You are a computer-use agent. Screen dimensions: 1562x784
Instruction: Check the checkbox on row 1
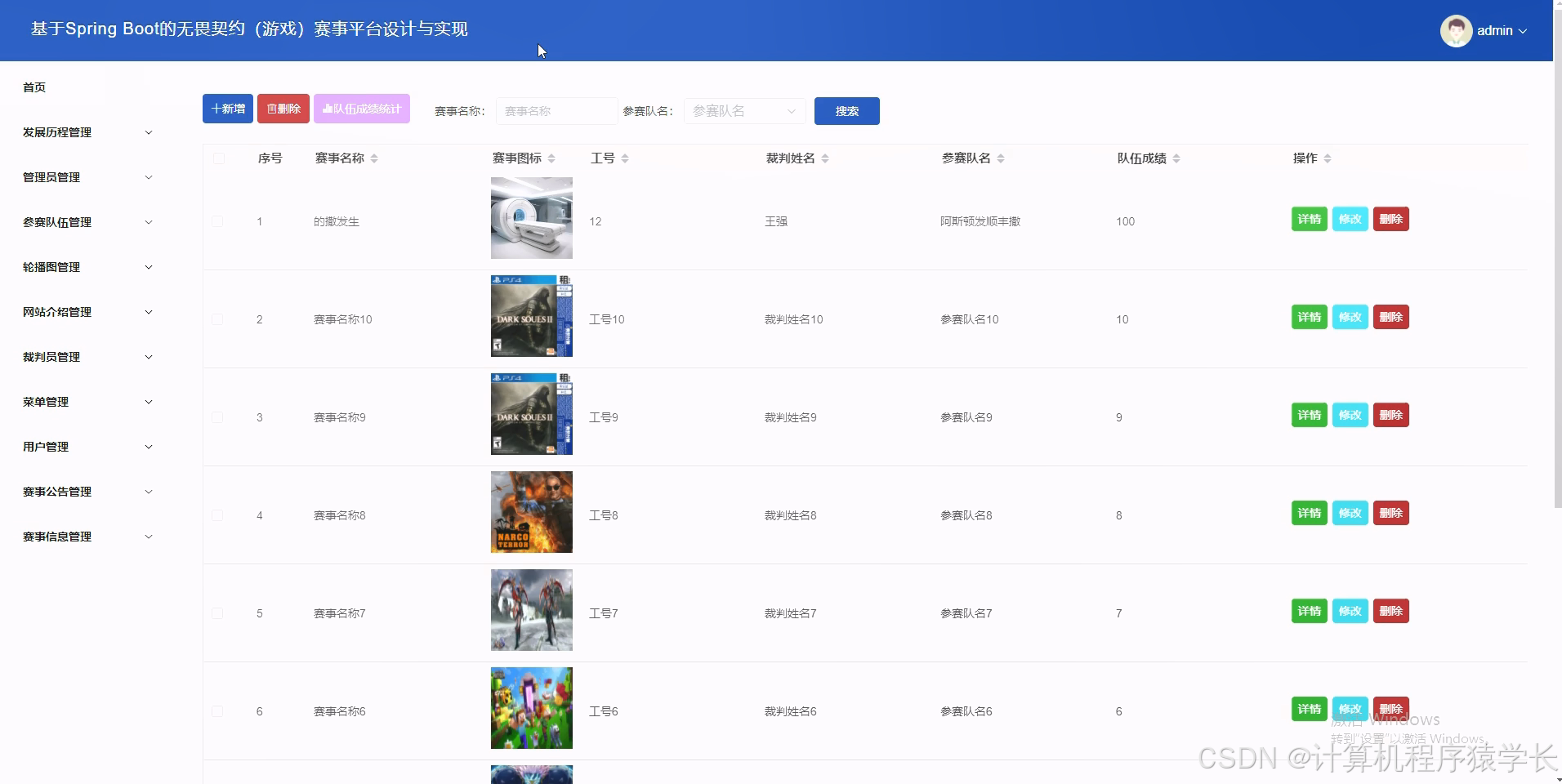(x=217, y=220)
